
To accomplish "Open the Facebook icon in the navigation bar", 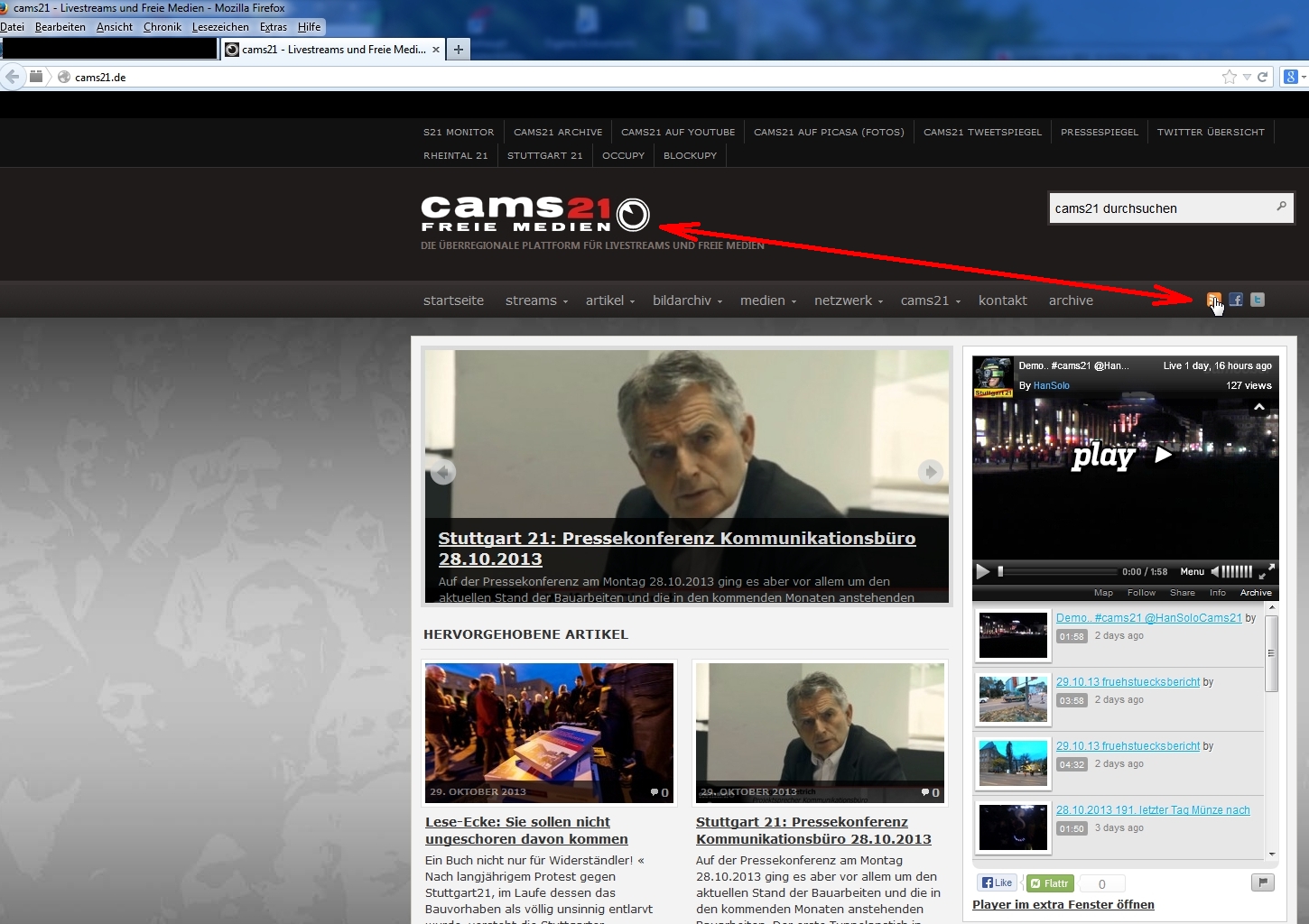I will point(1236,300).
